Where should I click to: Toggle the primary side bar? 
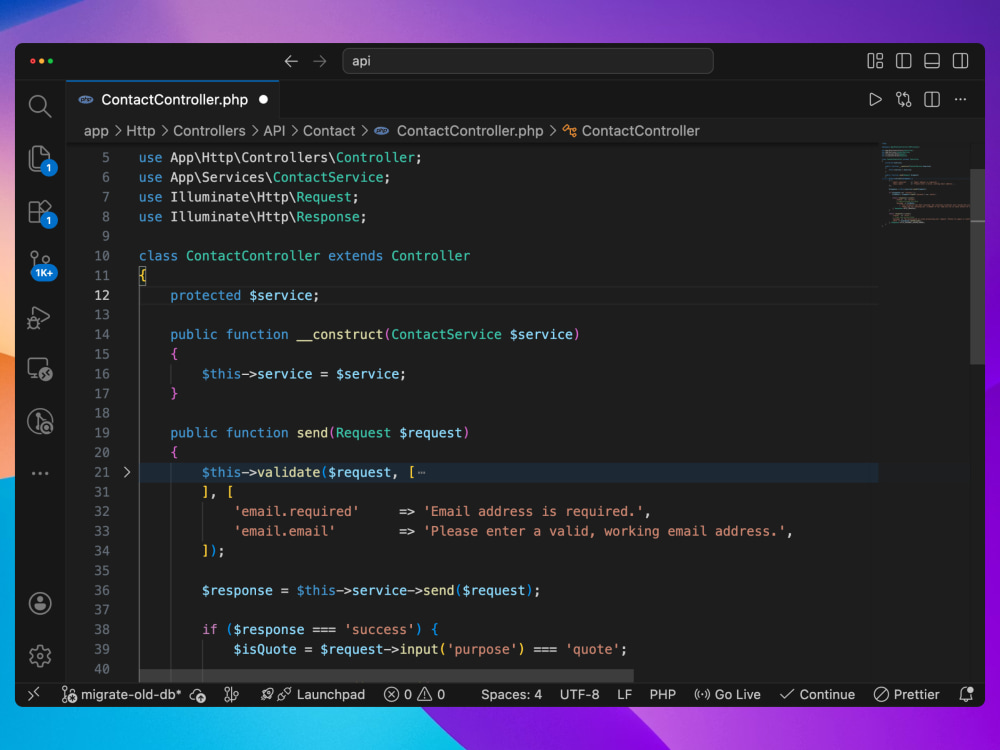pos(903,61)
